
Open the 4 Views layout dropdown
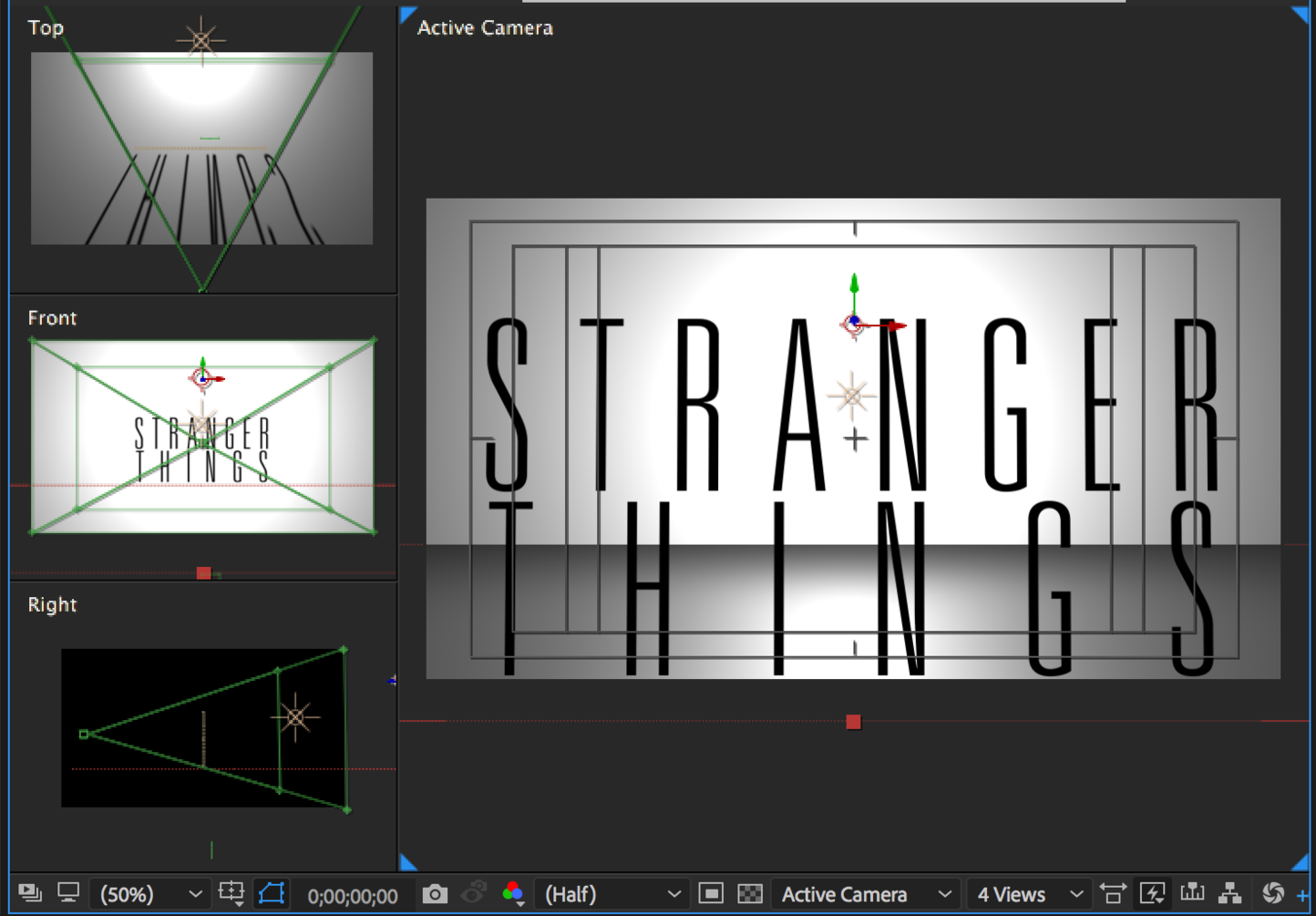pos(1029,894)
